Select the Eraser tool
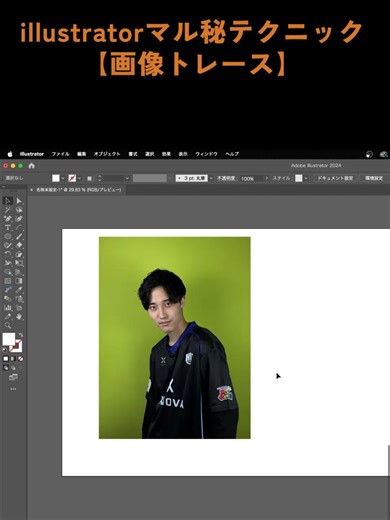Screen dimensions: 390x520 pos(19,245)
